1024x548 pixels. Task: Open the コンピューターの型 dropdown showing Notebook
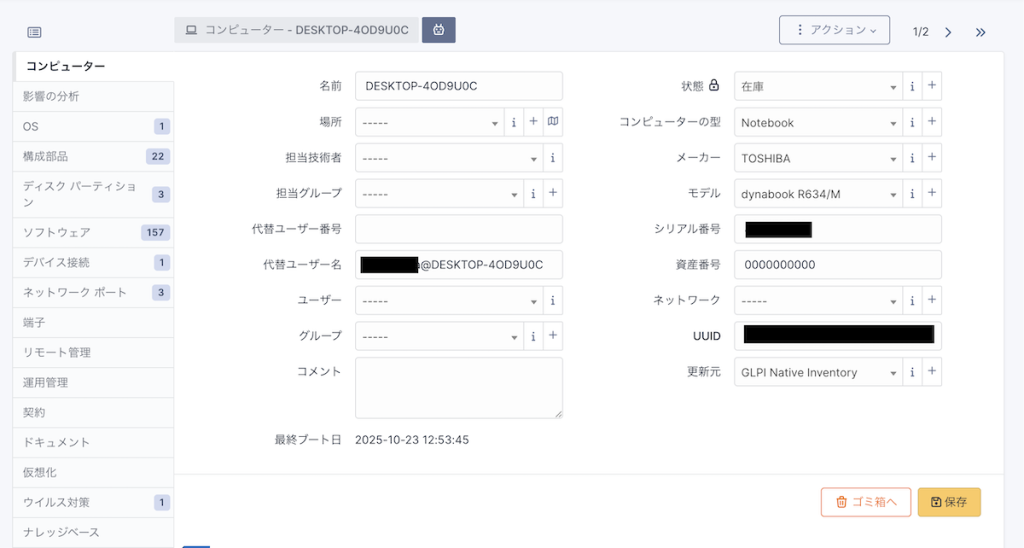tap(817, 123)
